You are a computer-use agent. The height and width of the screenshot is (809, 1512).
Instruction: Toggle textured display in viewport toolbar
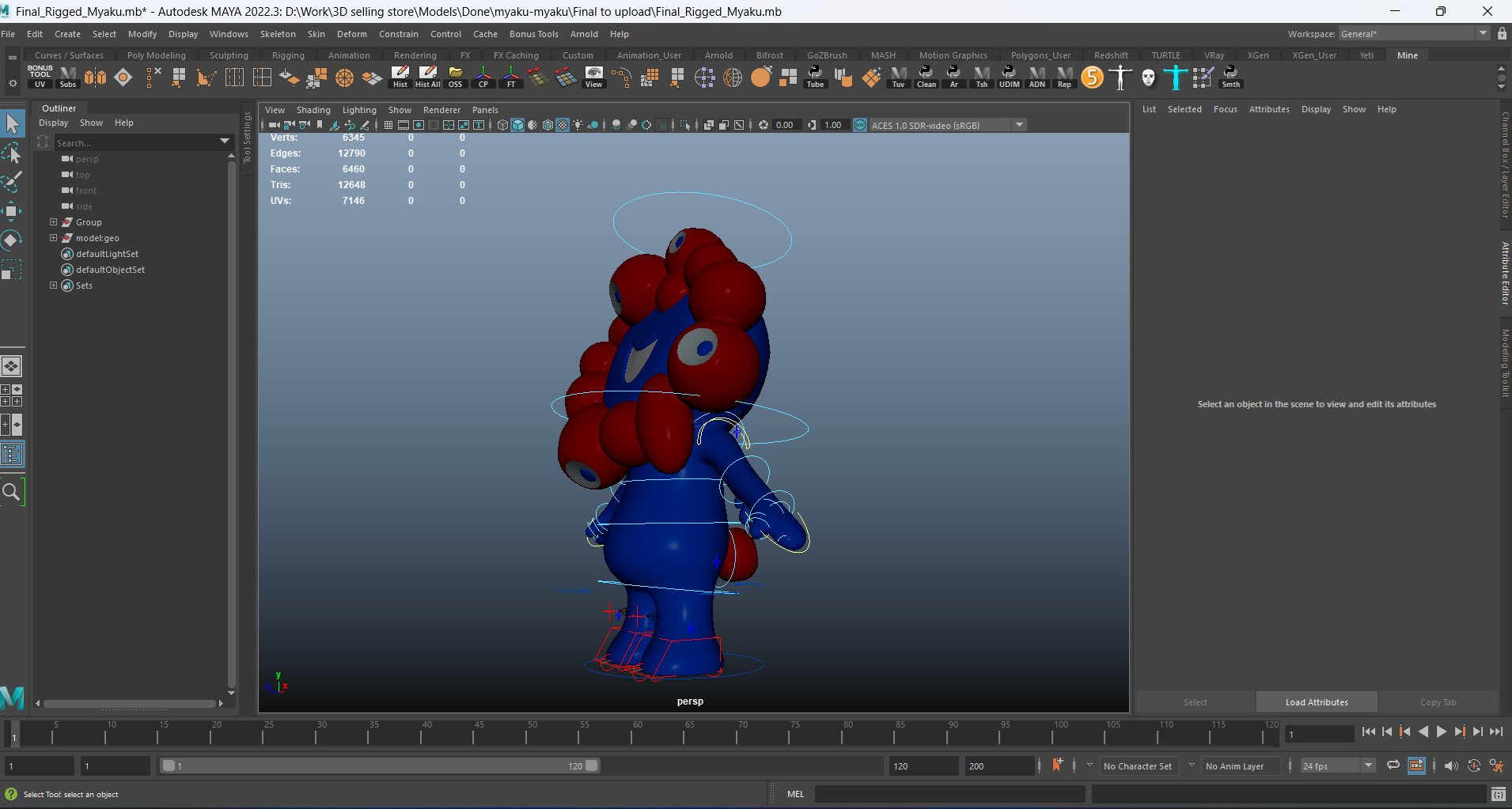[563, 125]
